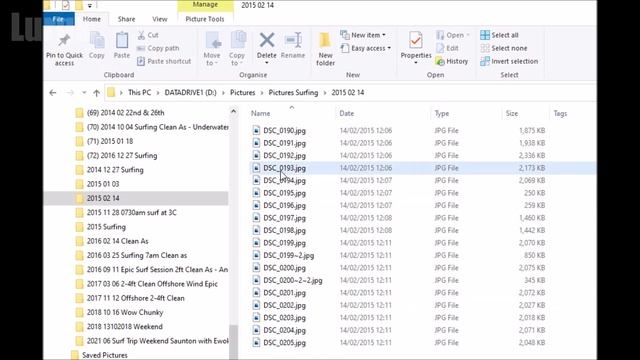Image resolution: width=640 pixels, height=360 pixels.
Task: Select file DSC_0195.jpg
Action: (x=284, y=193)
